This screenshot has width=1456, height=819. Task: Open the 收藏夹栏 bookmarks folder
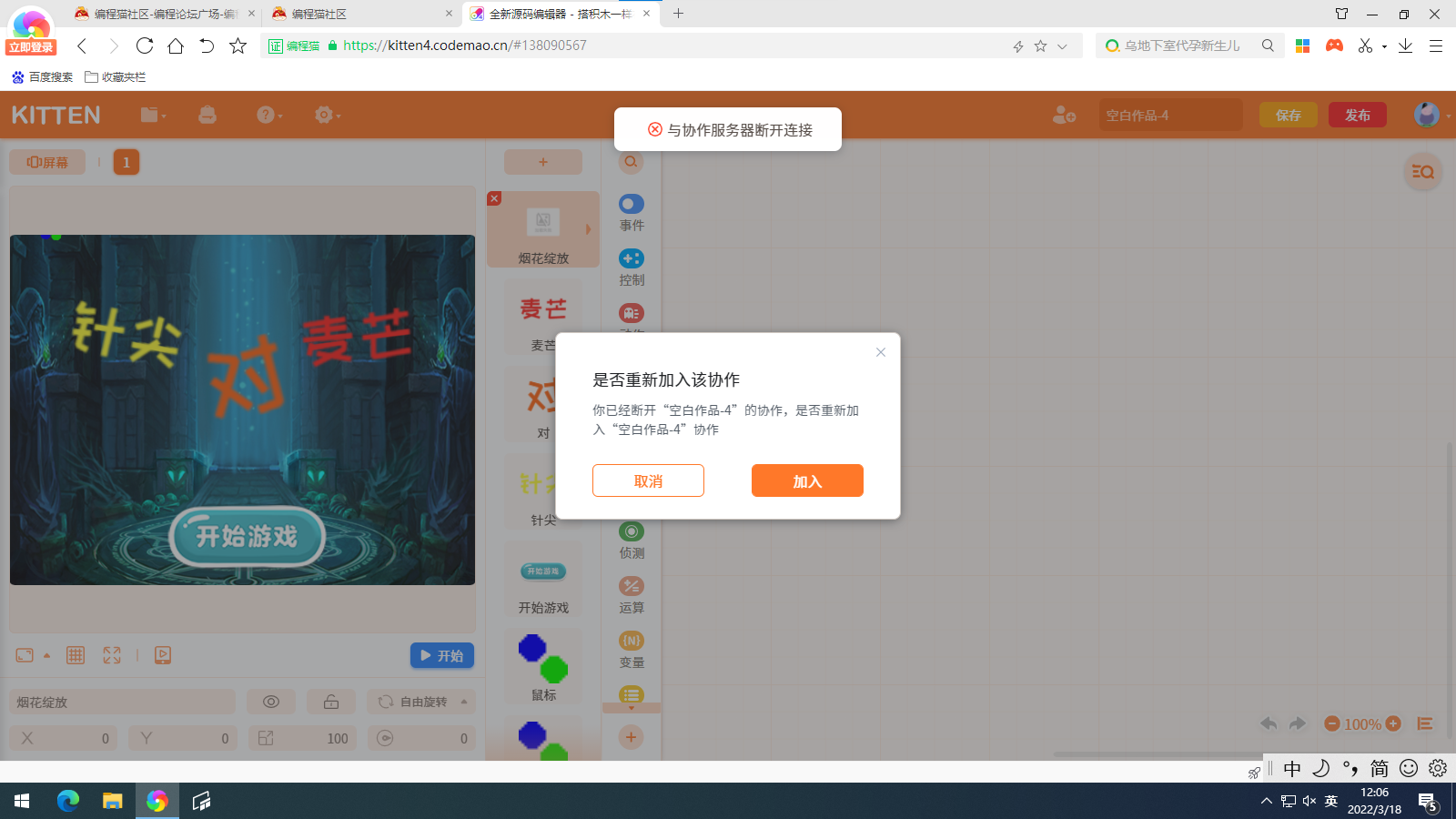point(116,77)
